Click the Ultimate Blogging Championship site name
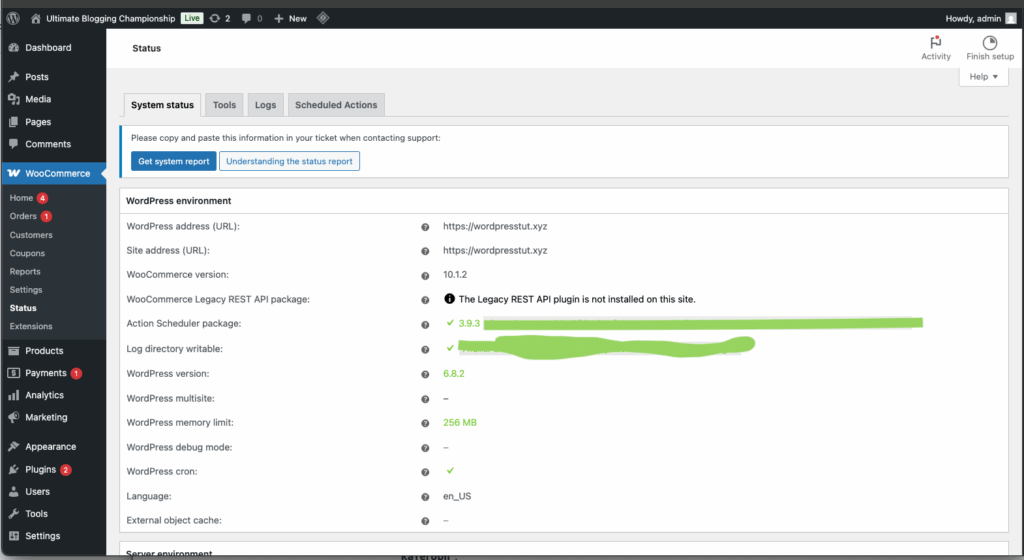 [x=110, y=18]
